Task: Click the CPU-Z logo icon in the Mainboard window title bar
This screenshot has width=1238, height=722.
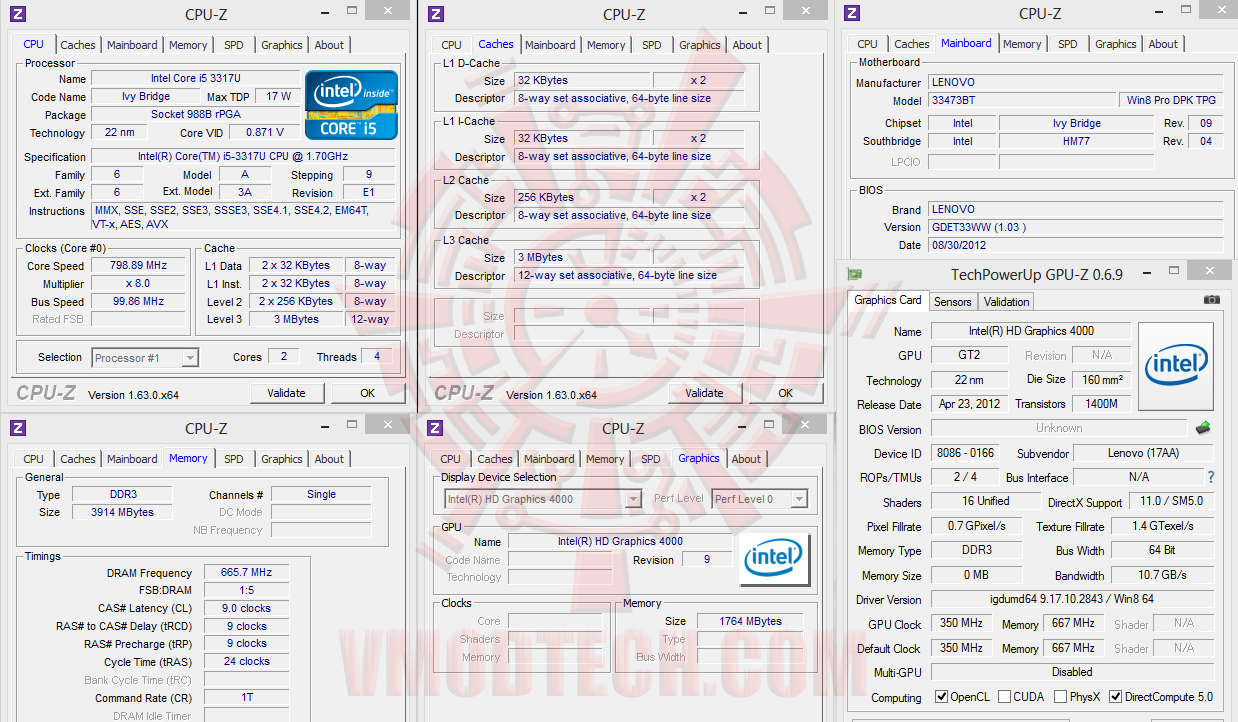Action: (x=852, y=13)
